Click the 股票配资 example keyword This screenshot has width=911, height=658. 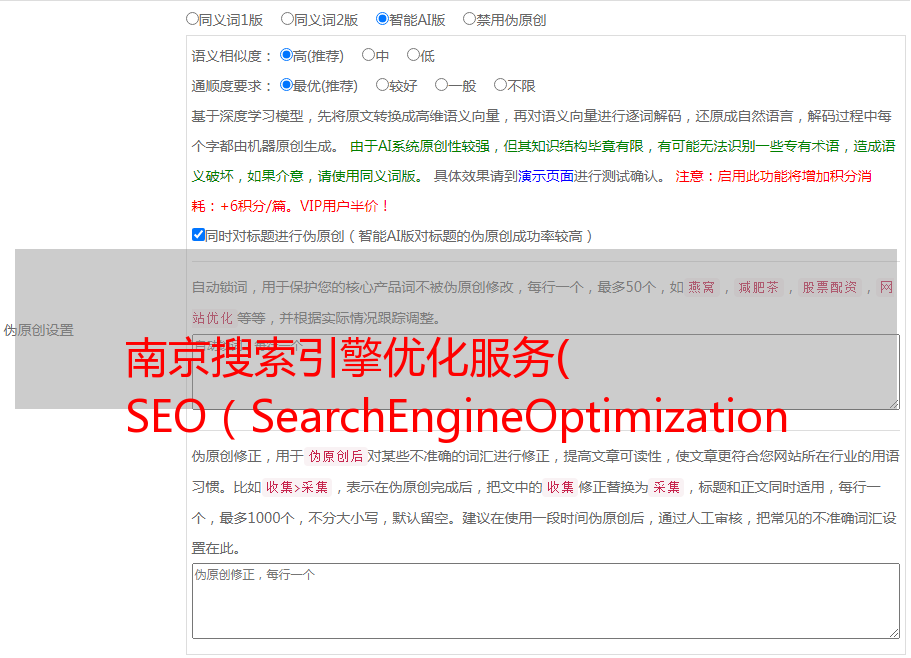[830, 287]
